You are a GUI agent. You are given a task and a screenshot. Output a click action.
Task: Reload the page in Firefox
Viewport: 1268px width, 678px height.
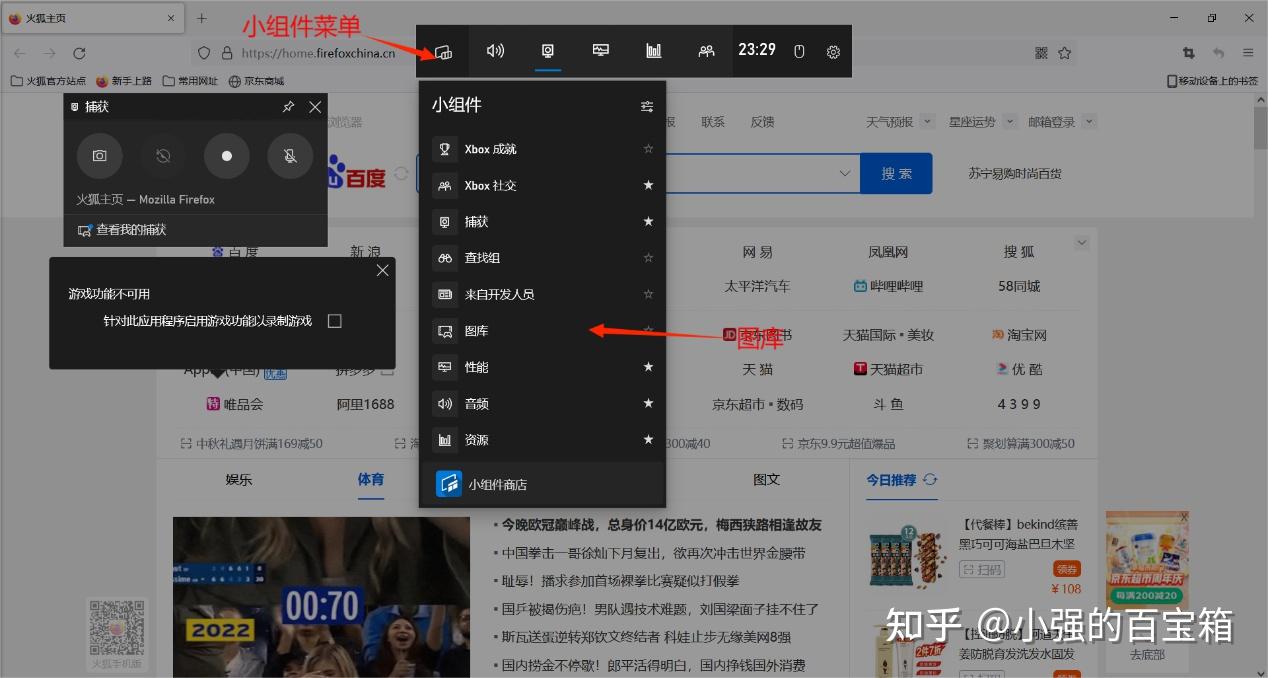tap(79, 53)
